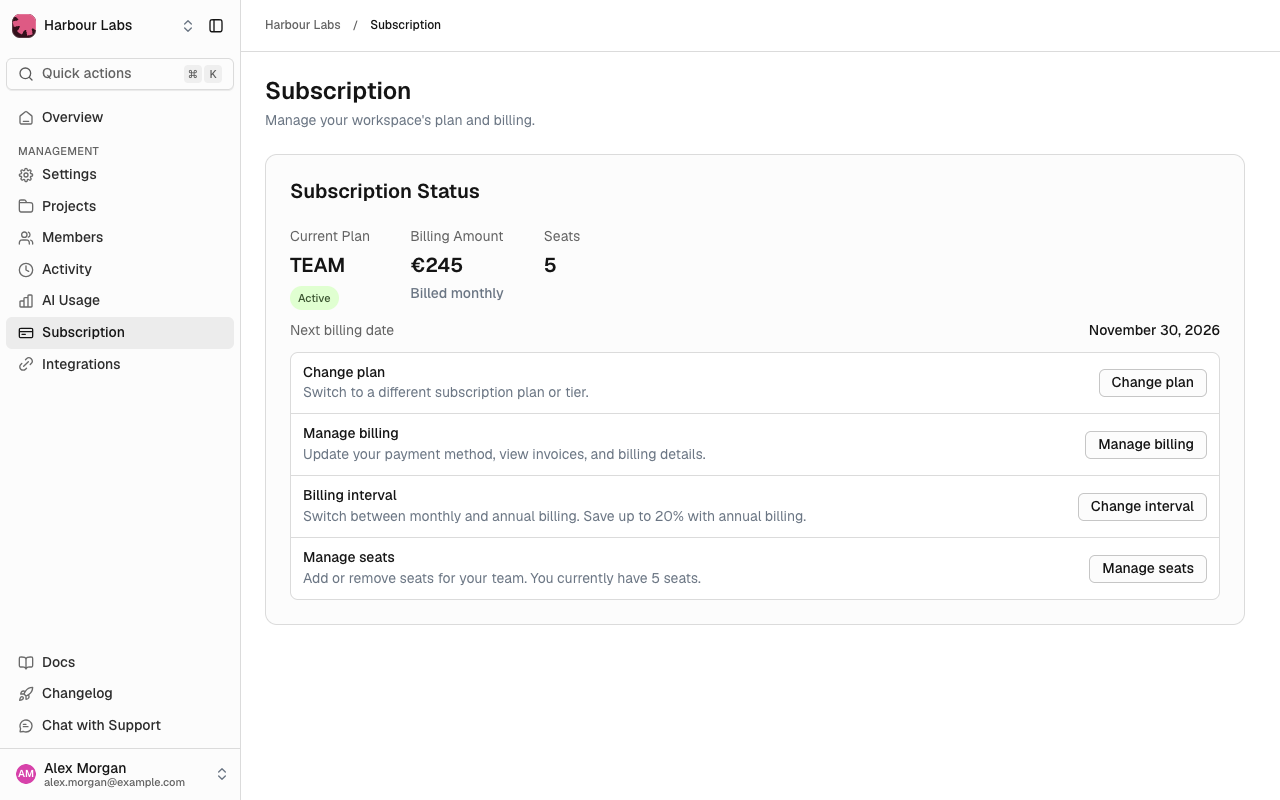Click the Projects folder icon

[26, 206]
